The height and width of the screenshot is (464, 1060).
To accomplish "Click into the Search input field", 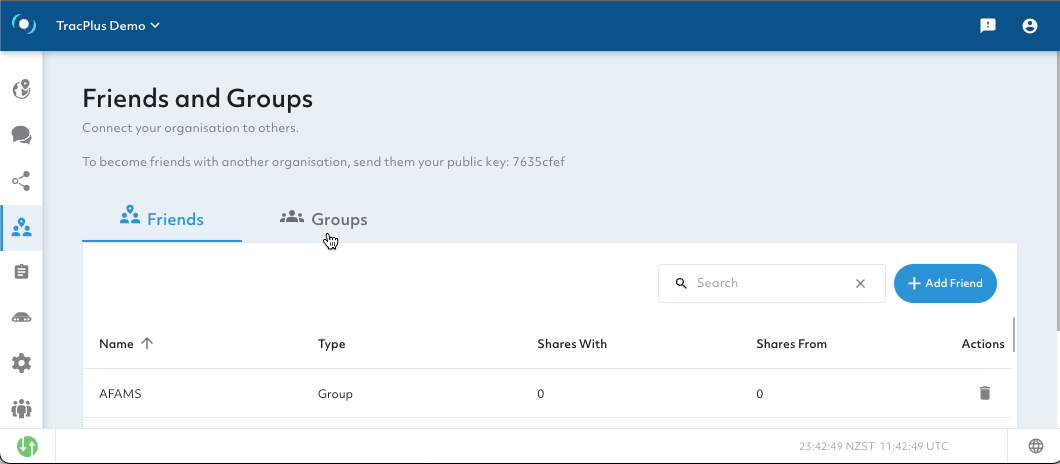I will coord(765,283).
